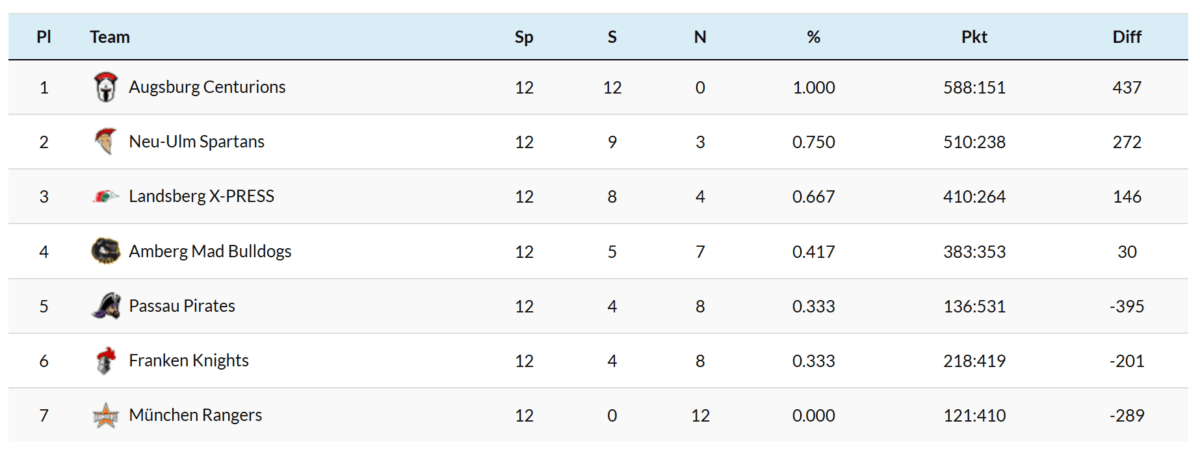1200x456 pixels.
Task: Click the Neu-Ulm Spartans logo
Action: [104, 142]
